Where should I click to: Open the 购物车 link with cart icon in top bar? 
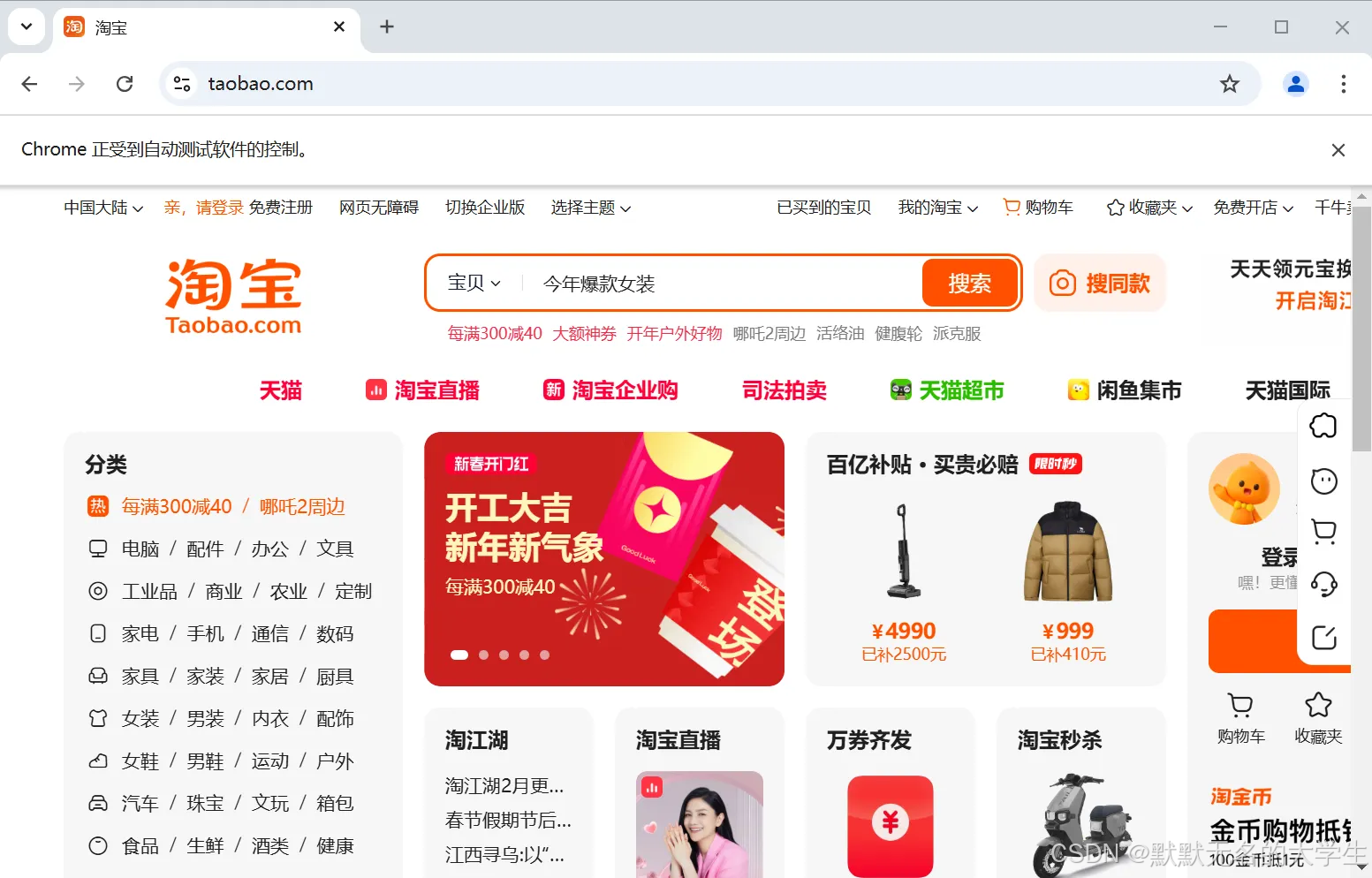[x=1038, y=208]
